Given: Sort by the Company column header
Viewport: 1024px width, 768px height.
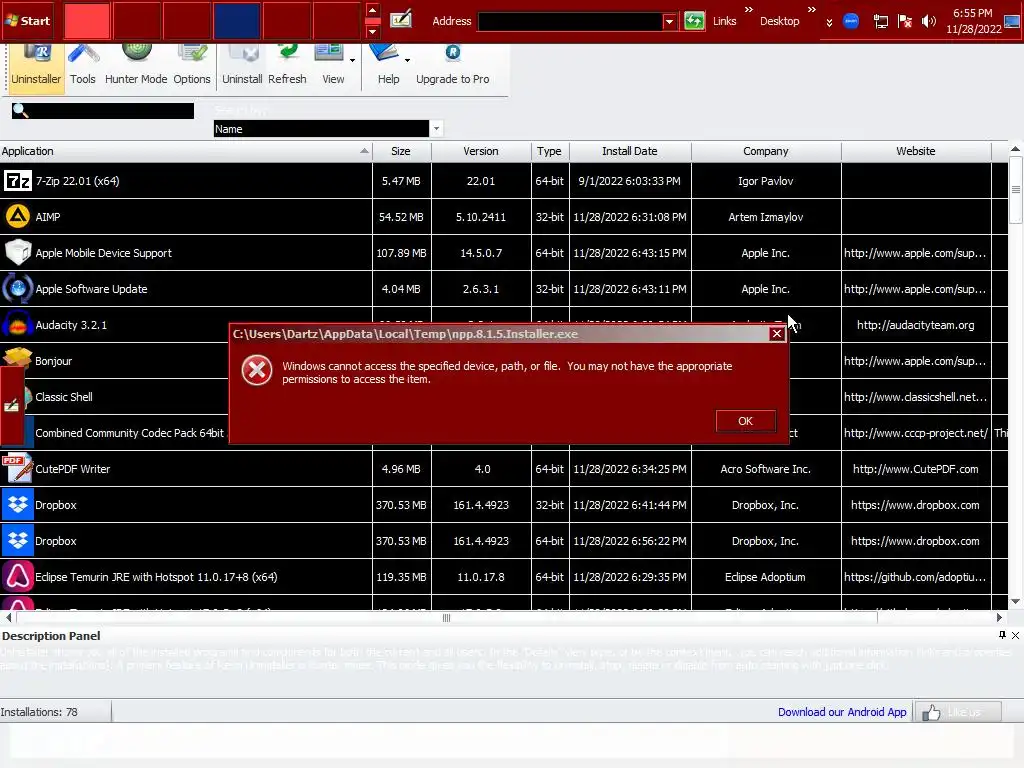Looking at the screenshot, I should [x=765, y=151].
